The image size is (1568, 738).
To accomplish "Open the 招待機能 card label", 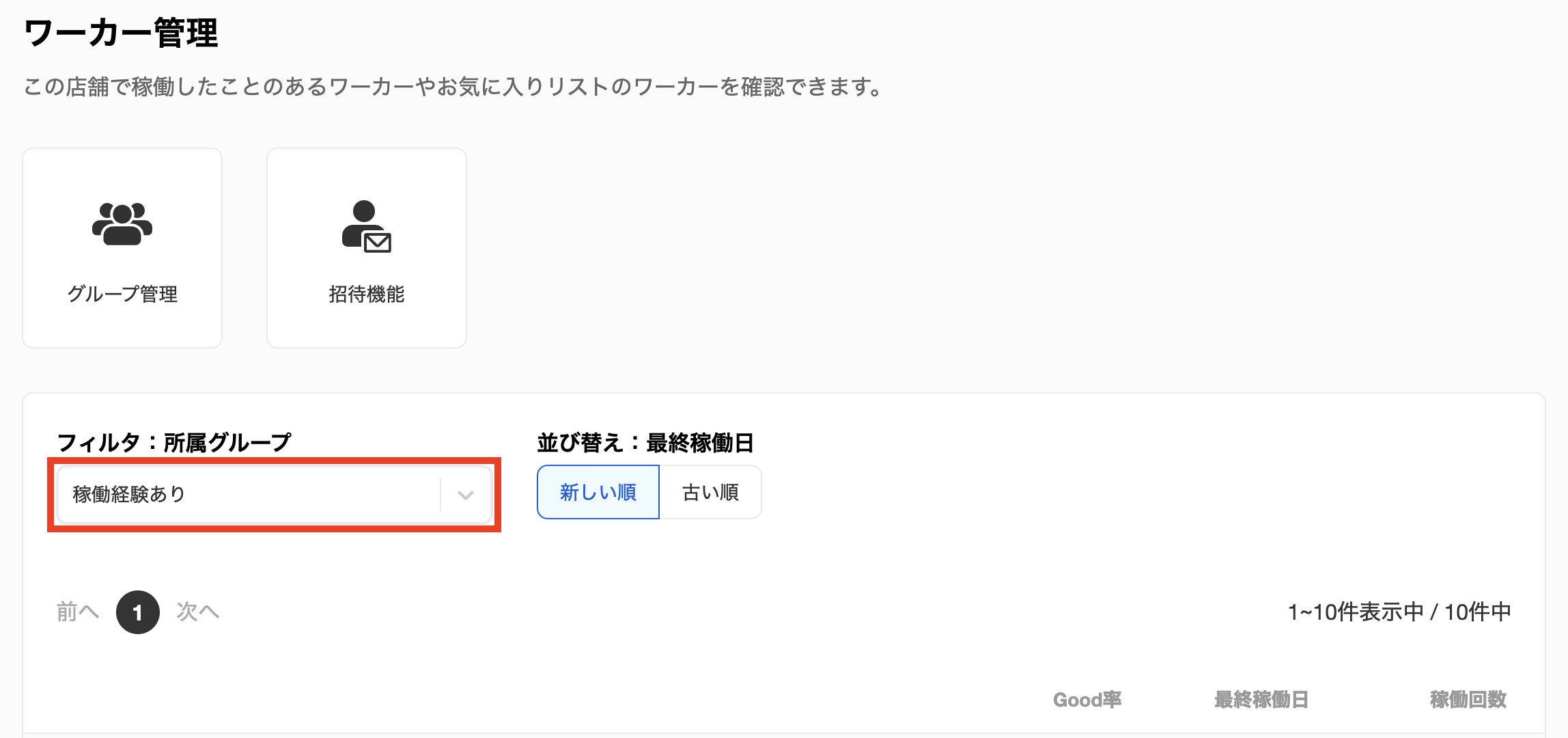I will [x=367, y=294].
